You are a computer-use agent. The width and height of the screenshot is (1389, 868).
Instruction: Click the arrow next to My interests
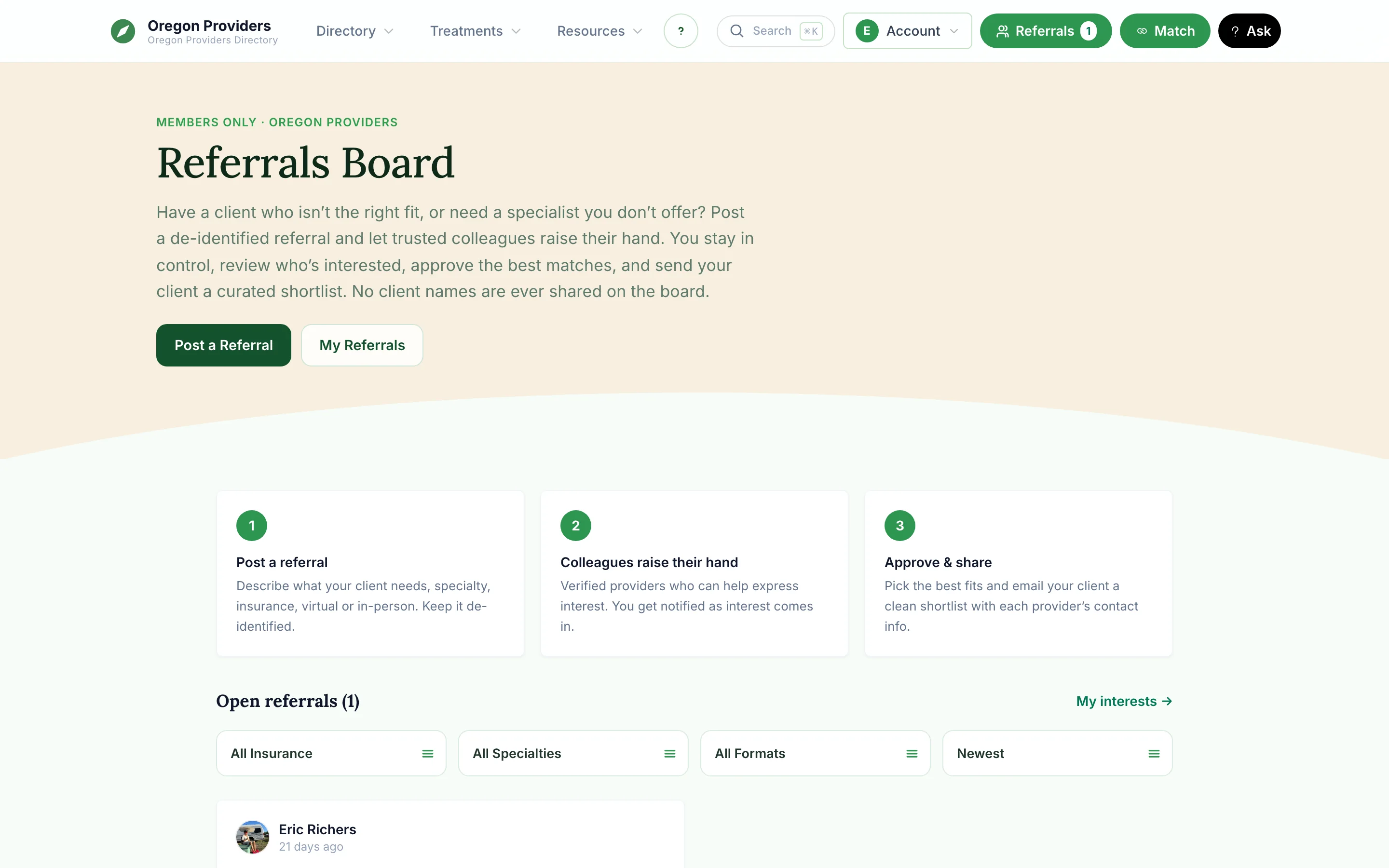tap(1166, 701)
